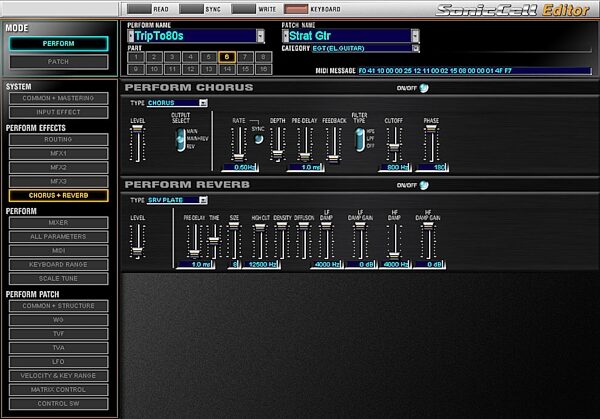
Task: Switch to PATCH mode
Action: coord(59,62)
